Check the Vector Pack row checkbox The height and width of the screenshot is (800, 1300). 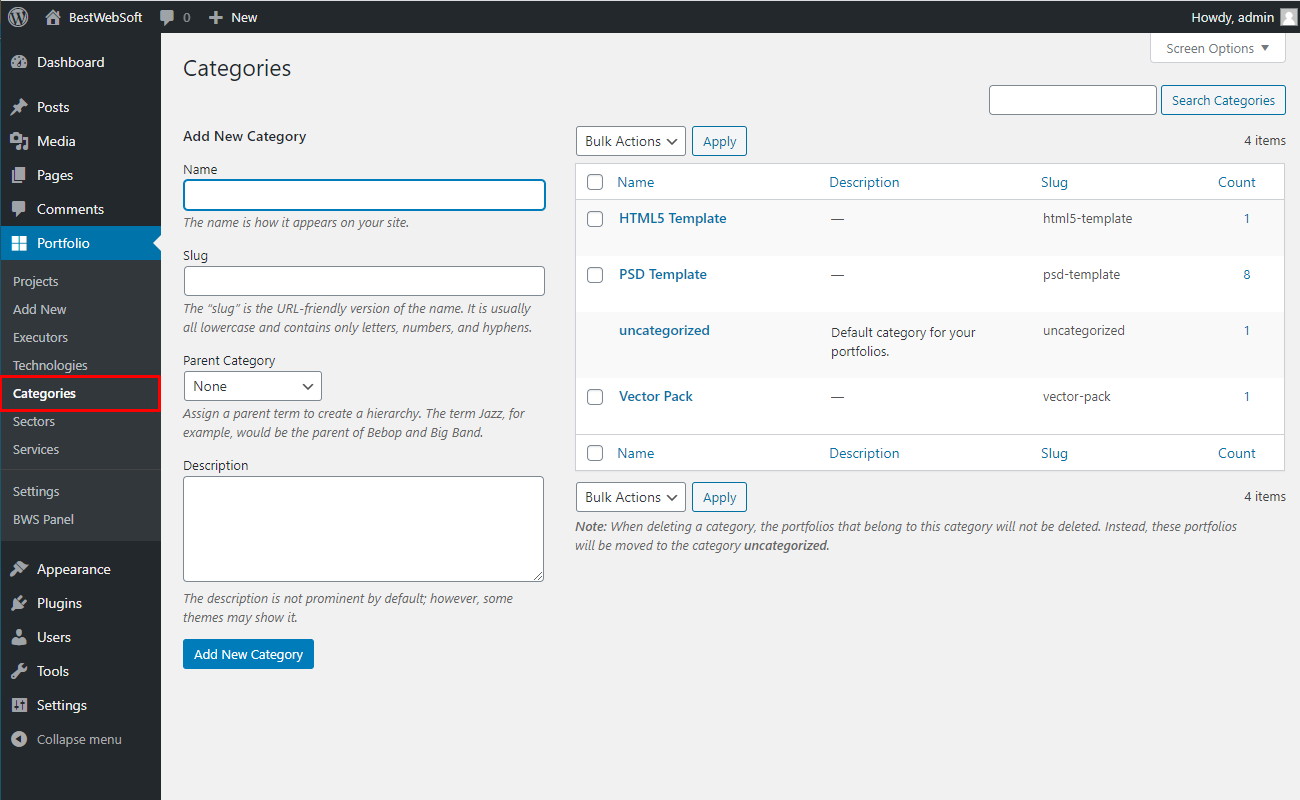click(595, 396)
